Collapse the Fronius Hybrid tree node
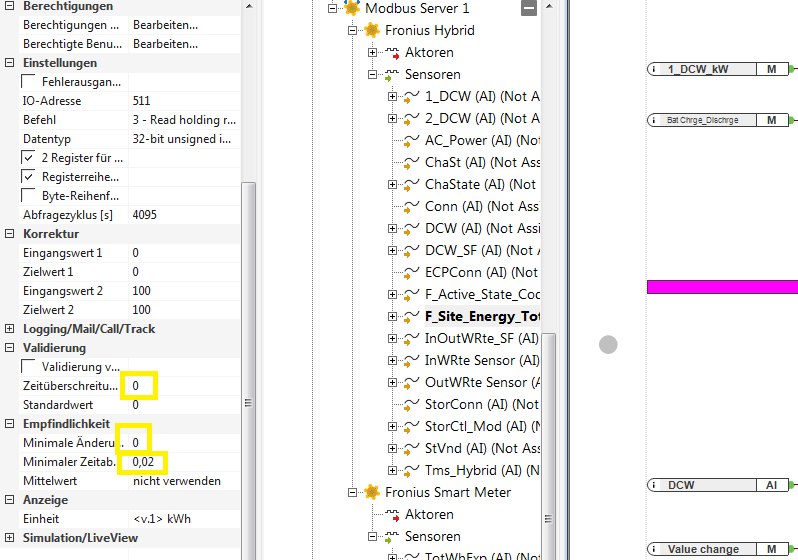This screenshot has width=798, height=560. tap(352, 31)
